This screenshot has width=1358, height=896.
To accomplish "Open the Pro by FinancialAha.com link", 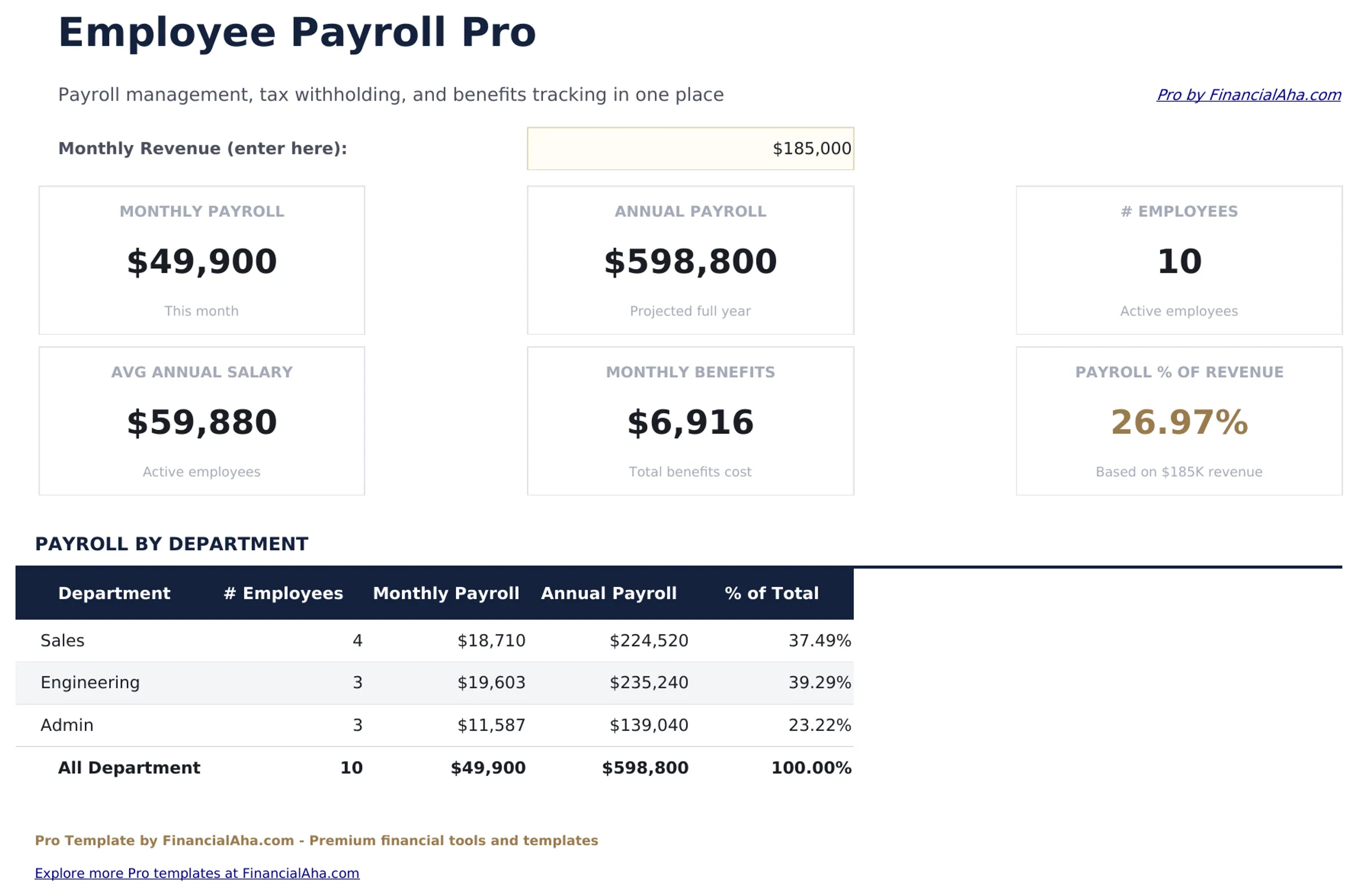I will point(1248,96).
